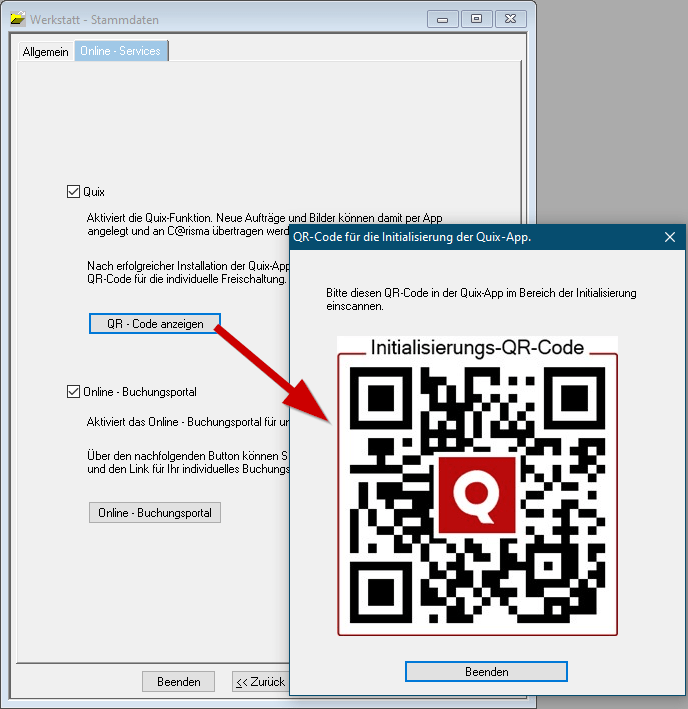Screen dimensions: 688x709
Task: Minimize the Werkstatt - Stammdaten window
Action: tap(443, 19)
